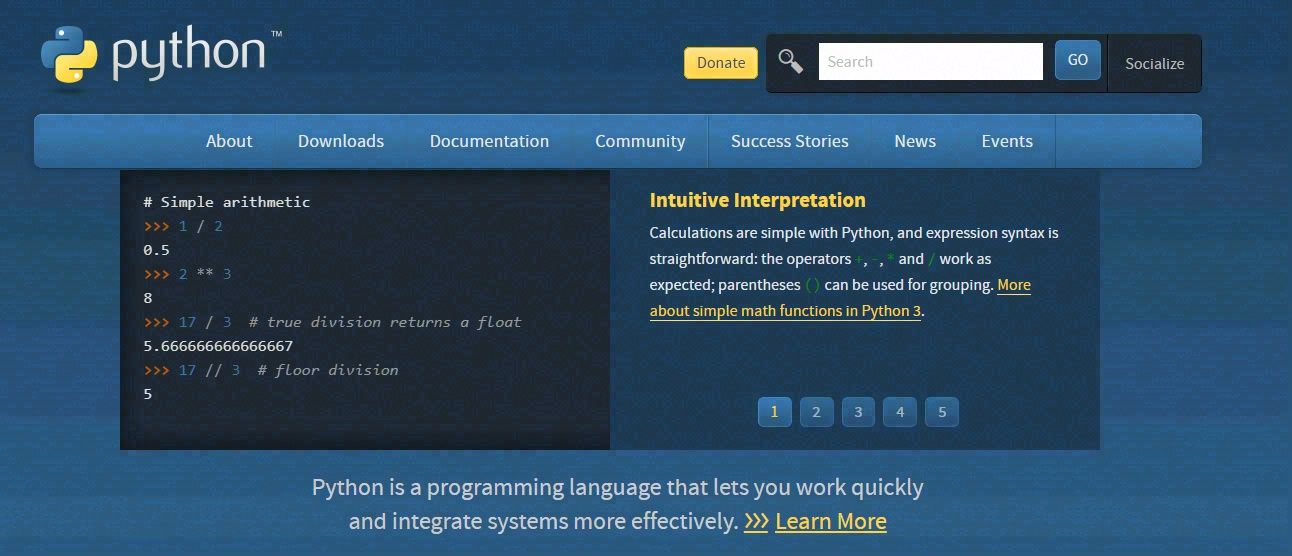Screen dimensions: 1292x556
Task: Open the Success Stories navigation menu
Action: pos(790,141)
